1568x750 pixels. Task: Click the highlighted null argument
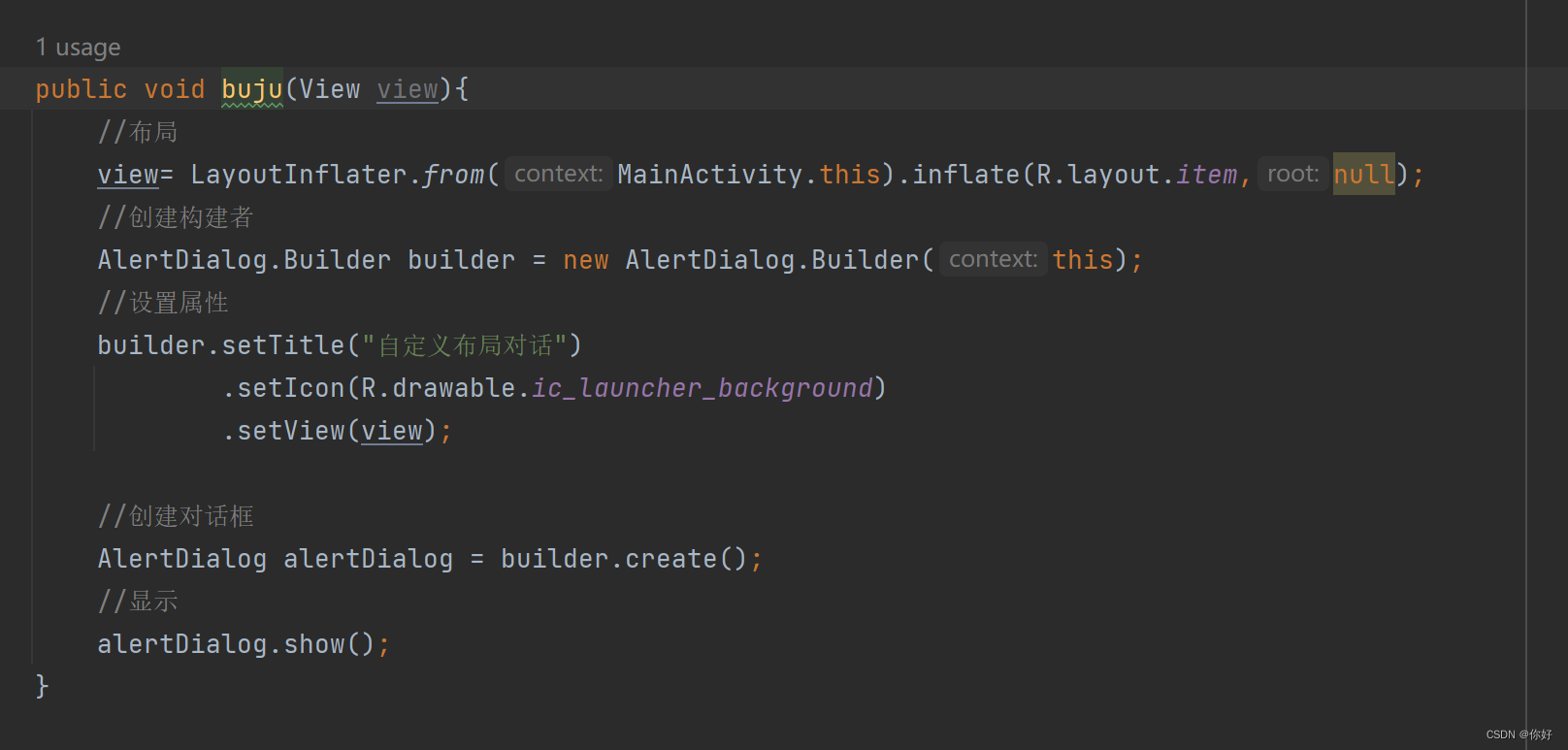pyautogui.click(x=1363, y=175)
